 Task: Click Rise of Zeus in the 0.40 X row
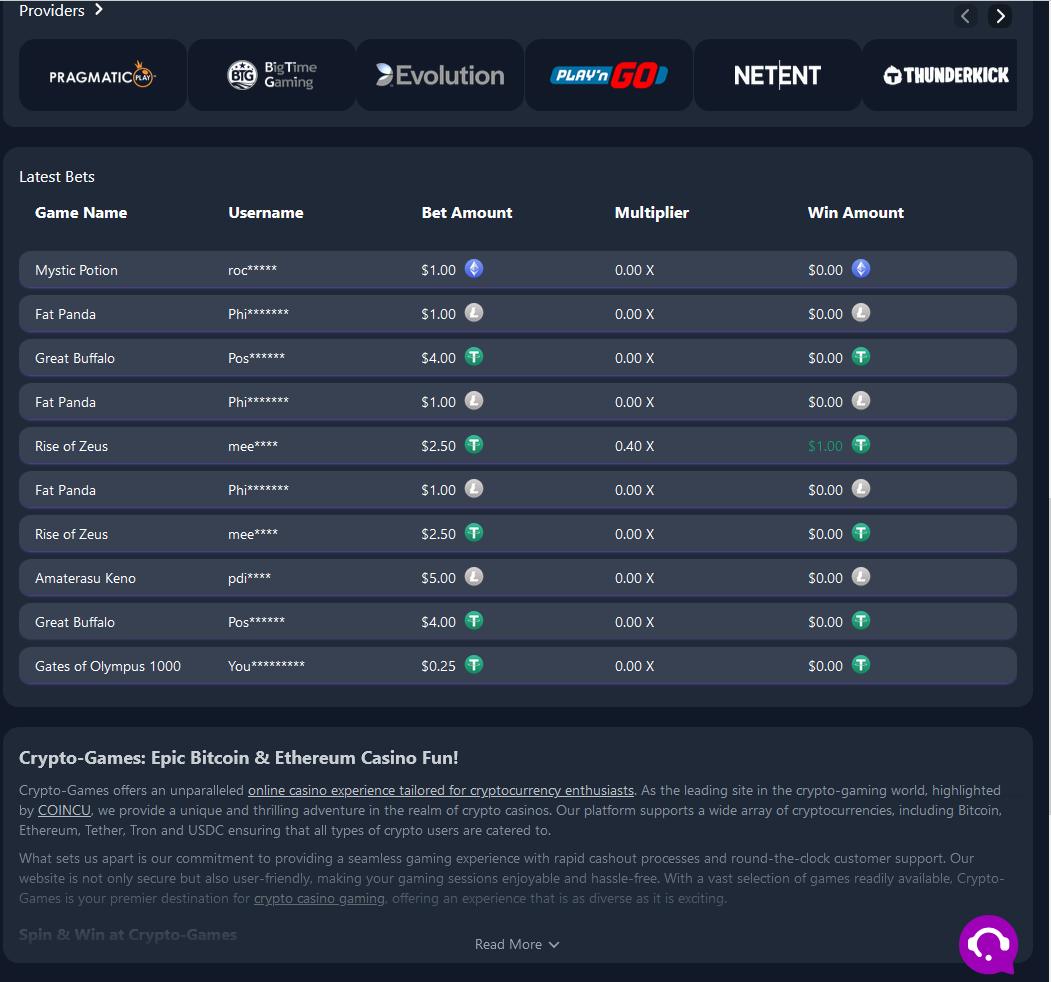[x=72, y=446]
